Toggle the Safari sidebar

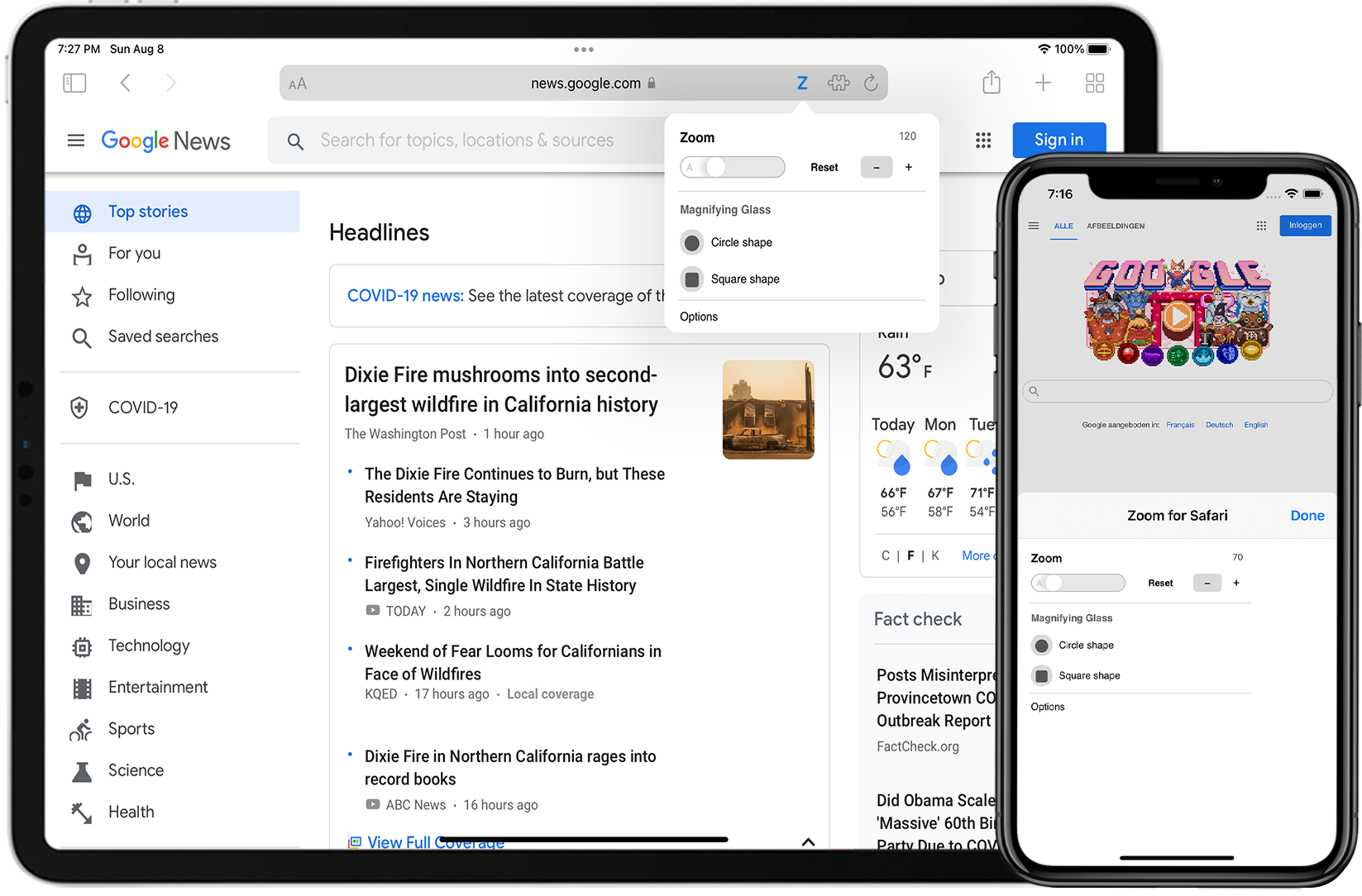[x=74, y=83]
